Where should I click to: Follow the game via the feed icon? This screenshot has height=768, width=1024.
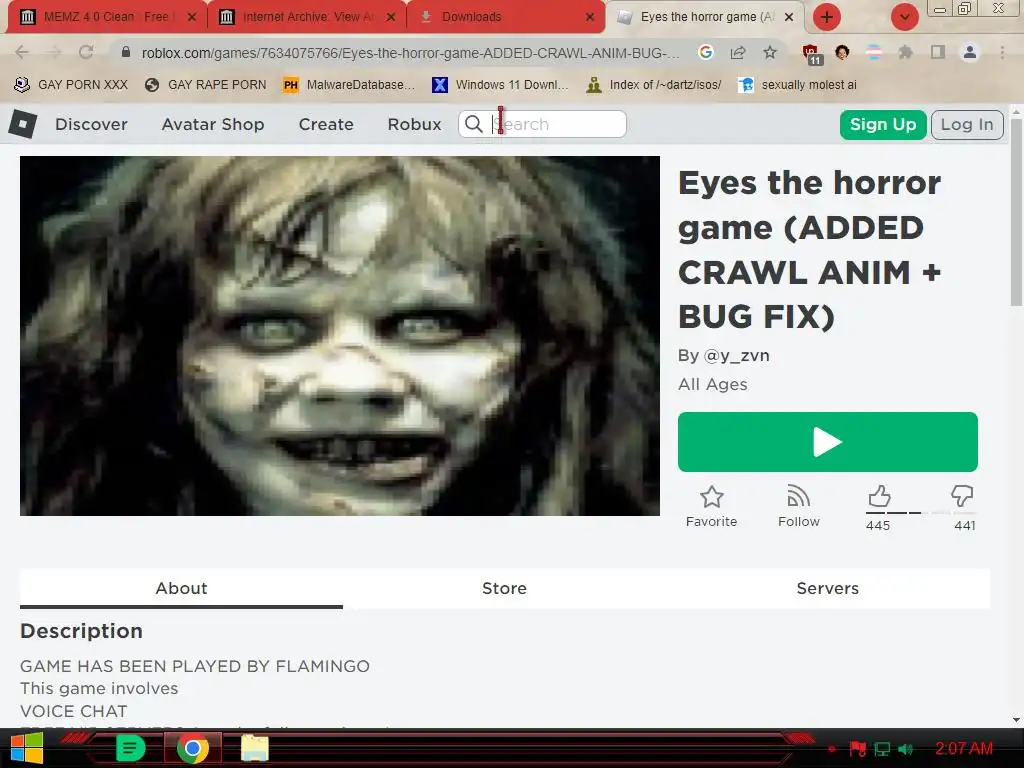pos(799,497)
